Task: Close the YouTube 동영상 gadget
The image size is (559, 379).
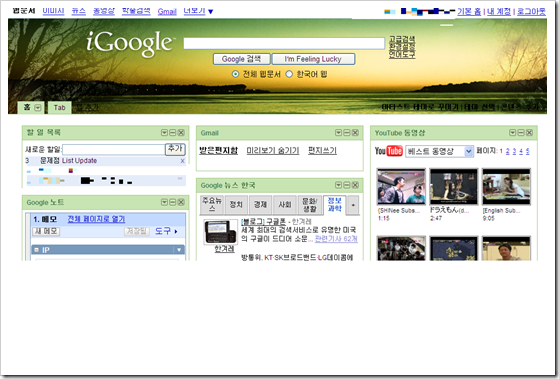Action: pos(529,133)
